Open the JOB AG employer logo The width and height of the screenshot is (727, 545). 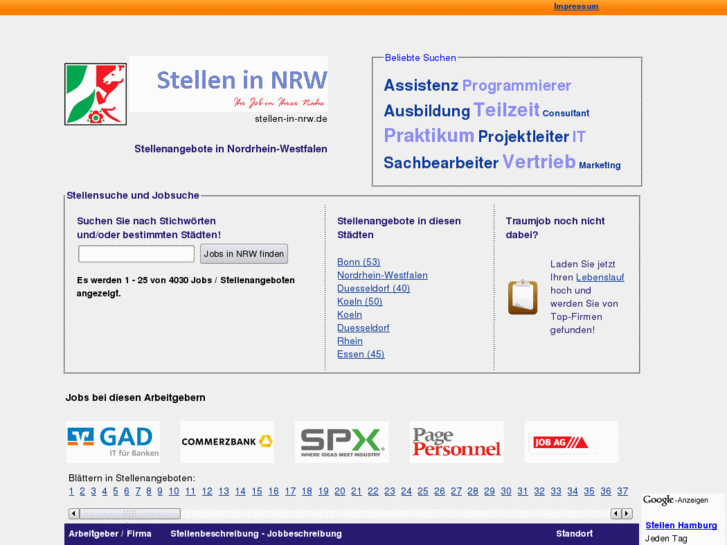[571, 442]
